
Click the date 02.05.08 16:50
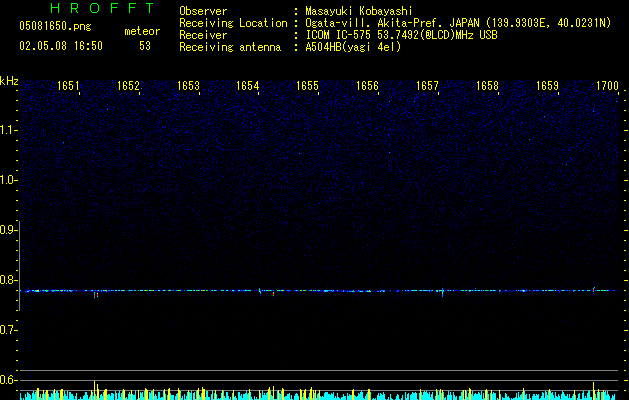[61, 46]
